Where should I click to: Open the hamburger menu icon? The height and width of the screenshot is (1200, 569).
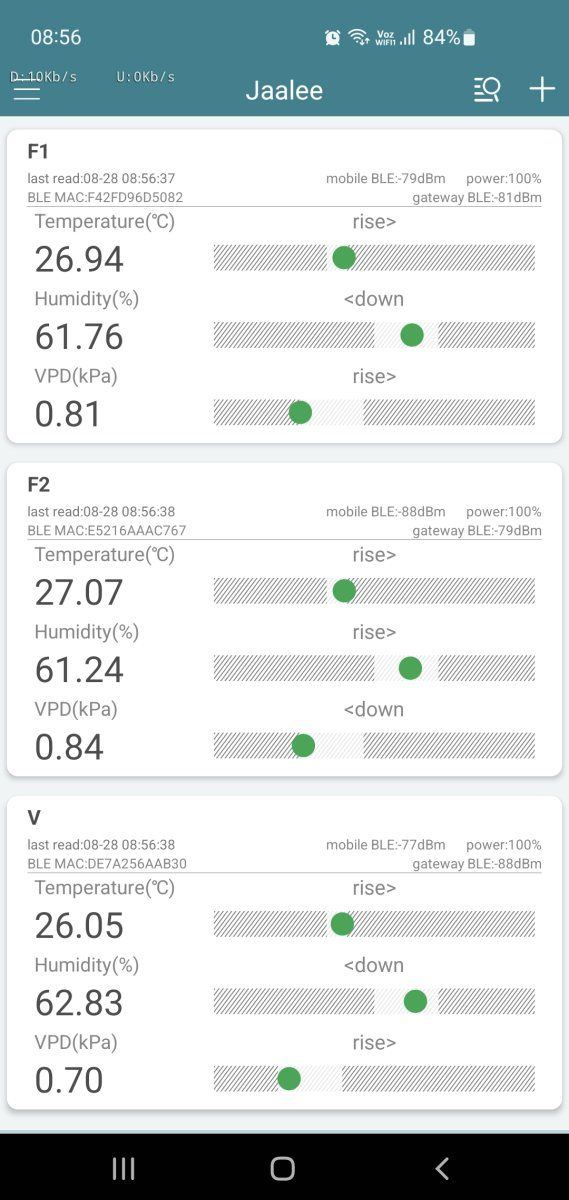tap(27, 90)
